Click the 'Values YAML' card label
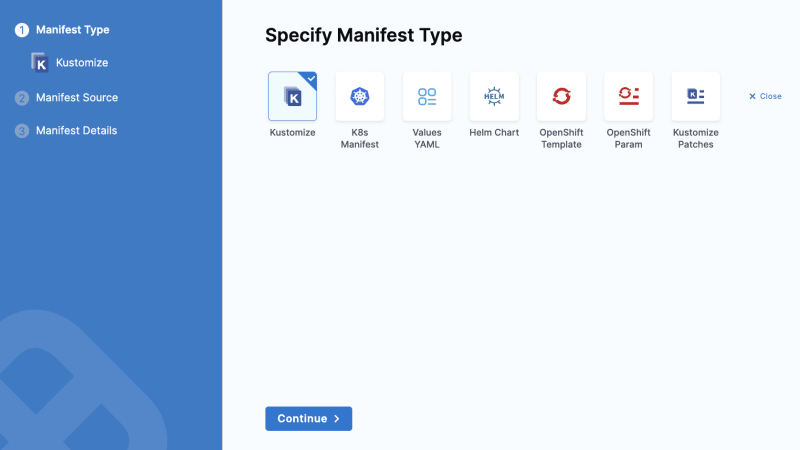The image size is (800, 450). point(427,138)
